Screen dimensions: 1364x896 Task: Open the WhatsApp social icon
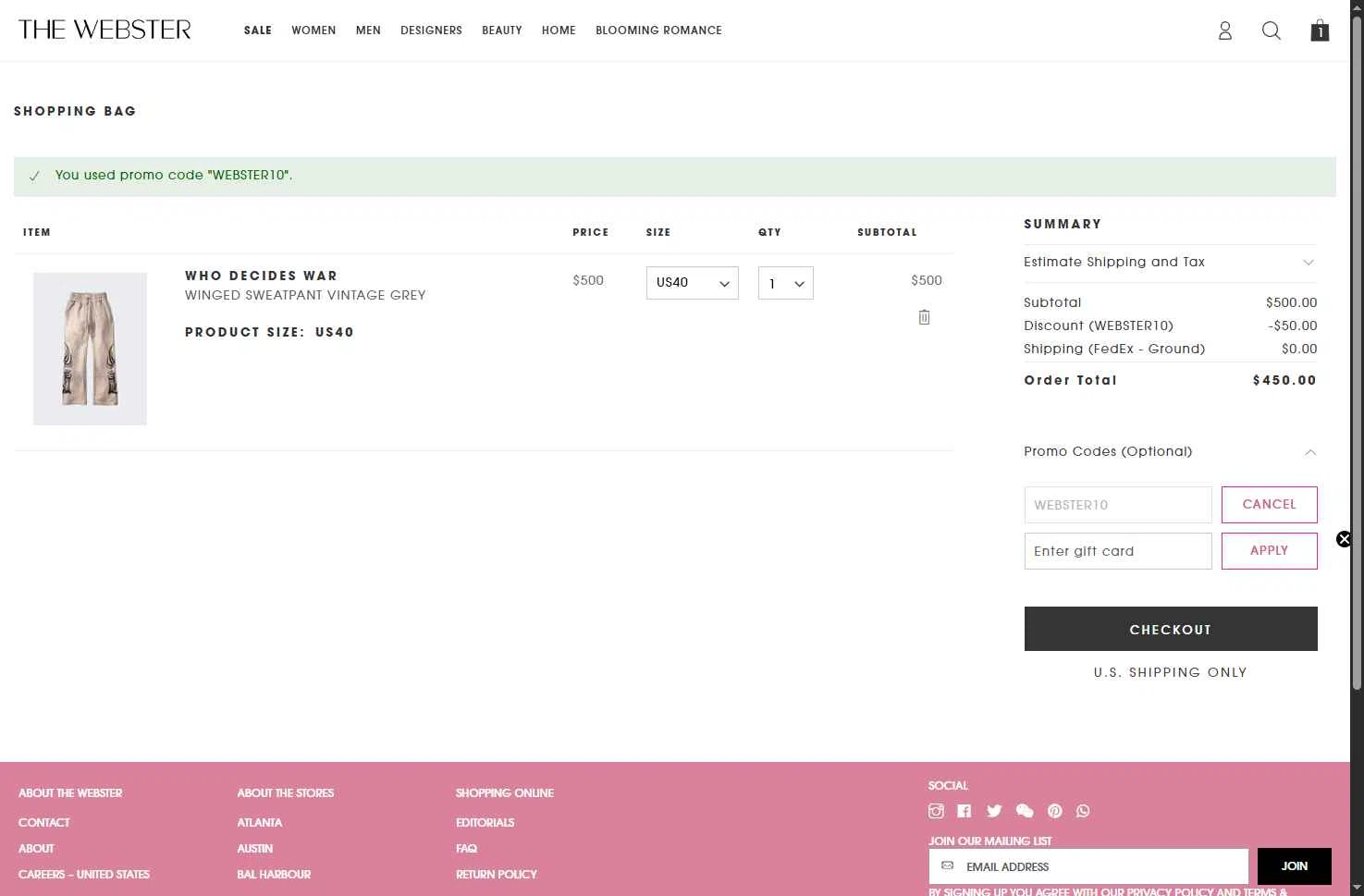tap(1083, 811)
